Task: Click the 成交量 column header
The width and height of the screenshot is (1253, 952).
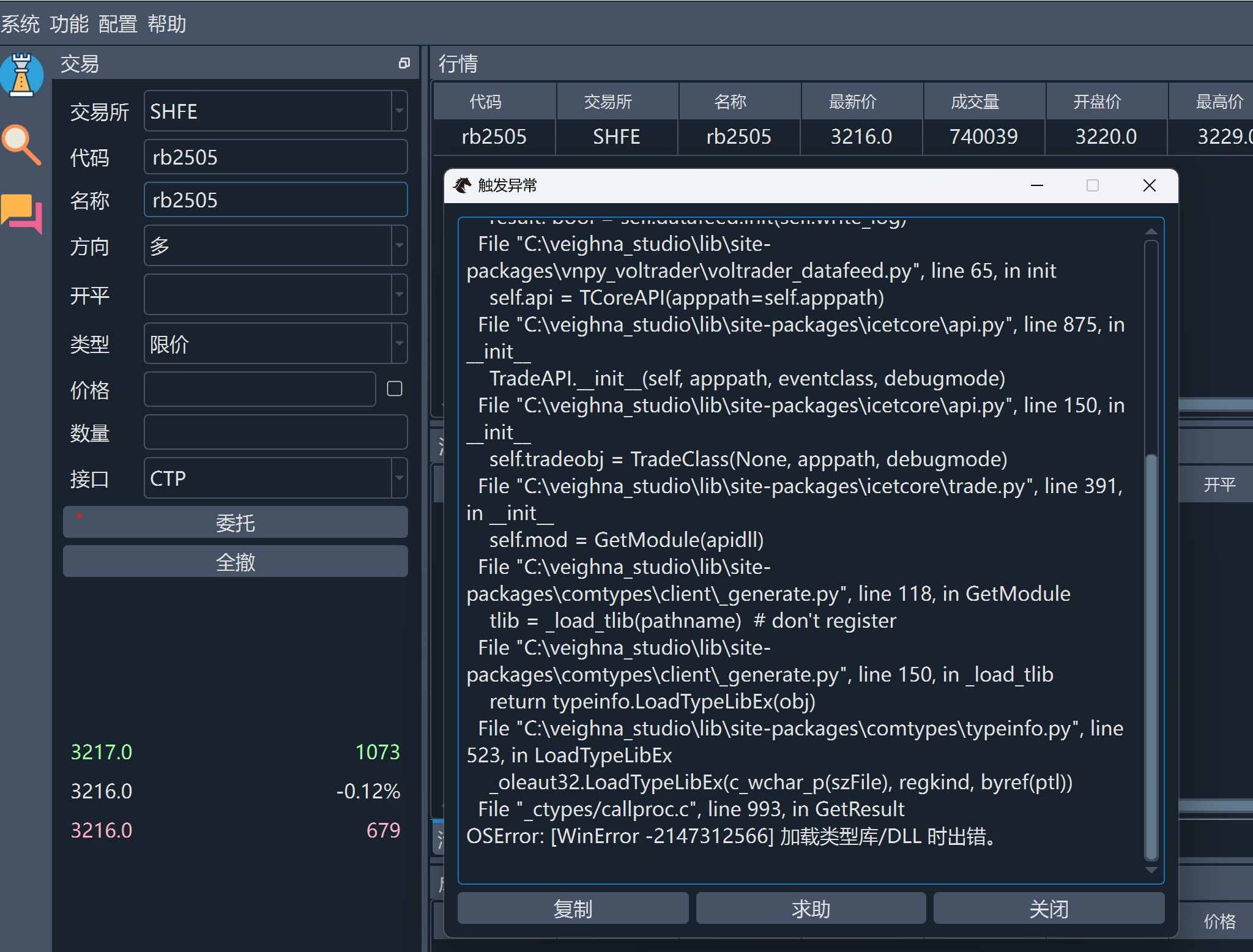Action: coord(984,101)
